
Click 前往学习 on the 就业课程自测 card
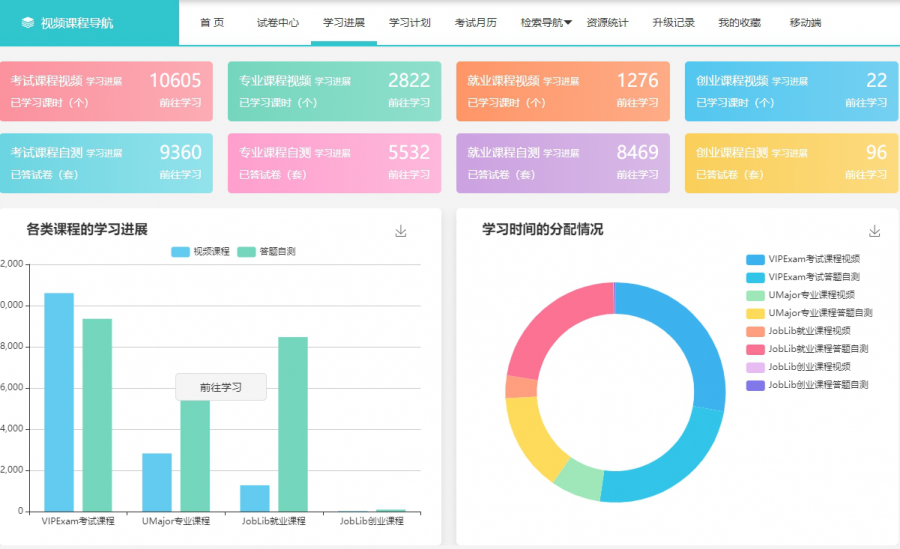click(637, 174)
